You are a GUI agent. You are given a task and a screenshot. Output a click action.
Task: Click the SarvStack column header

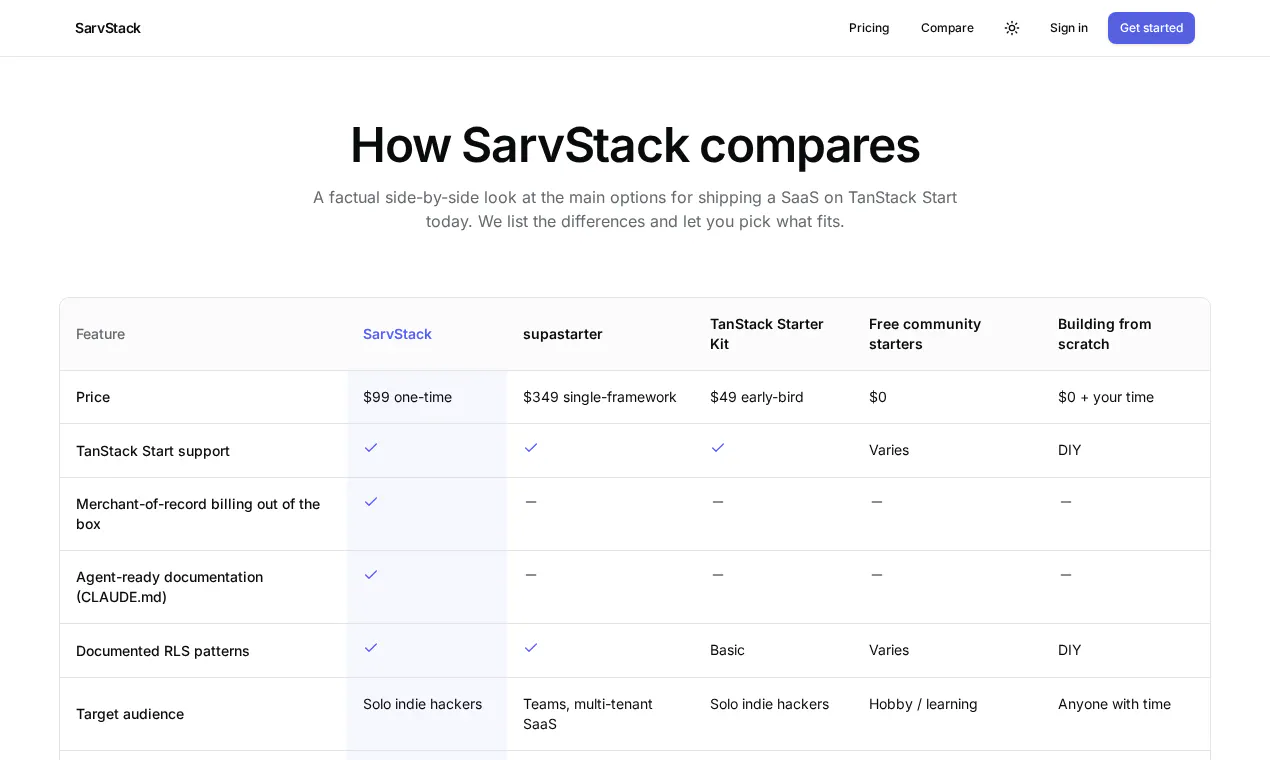pos(397,334)
